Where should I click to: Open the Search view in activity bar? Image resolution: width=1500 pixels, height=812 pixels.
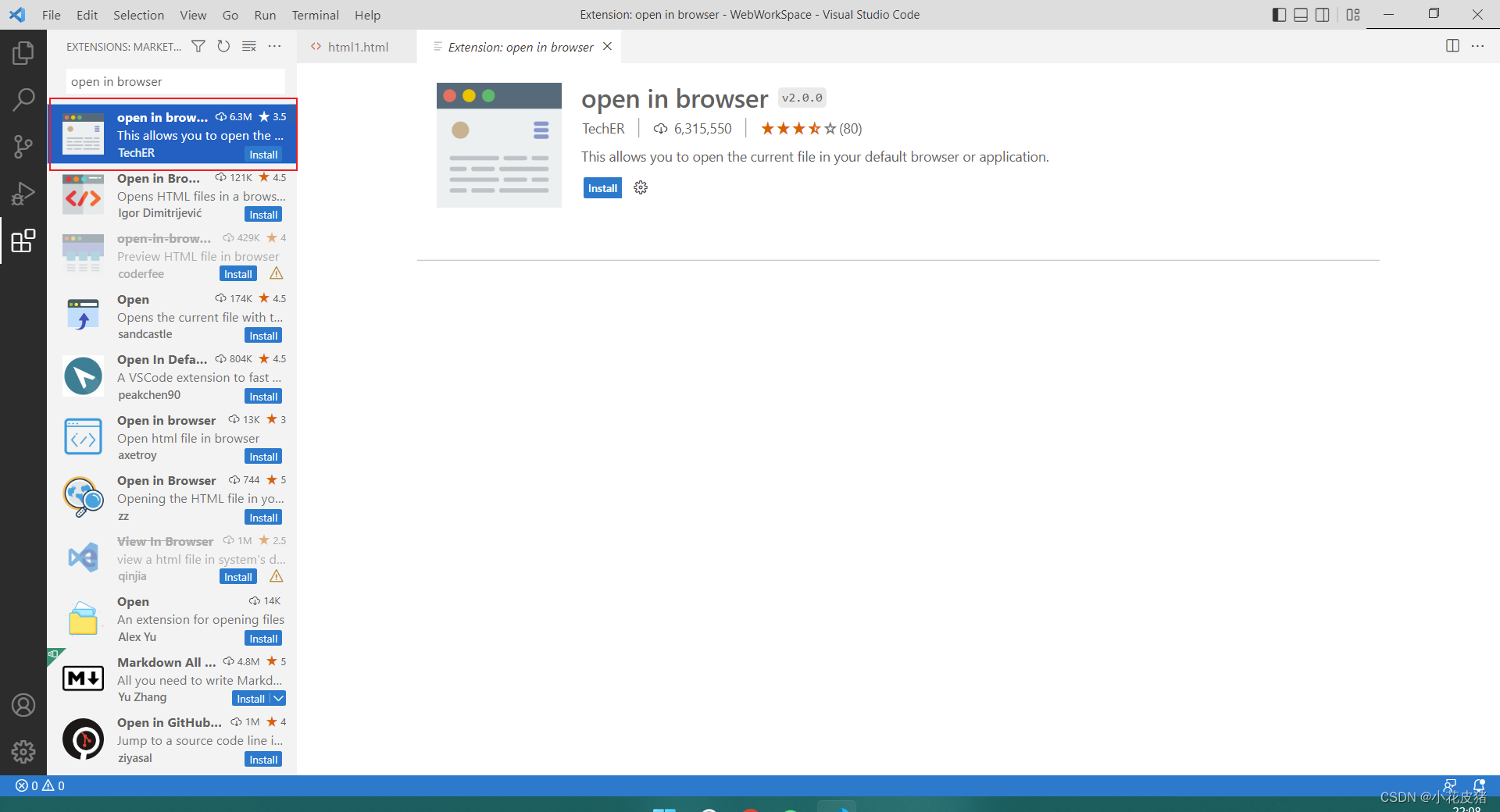click(x=23, y=100)
